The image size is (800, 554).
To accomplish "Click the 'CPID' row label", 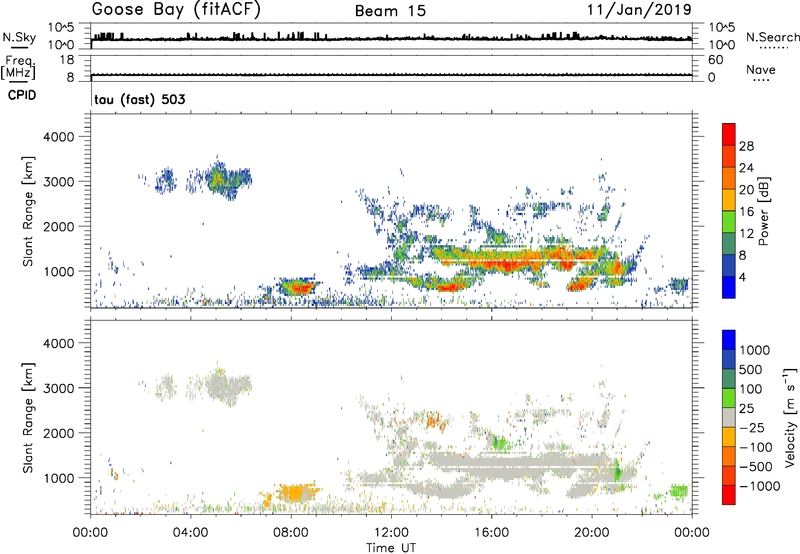I will pyautogui.click(x=22, y=95).
